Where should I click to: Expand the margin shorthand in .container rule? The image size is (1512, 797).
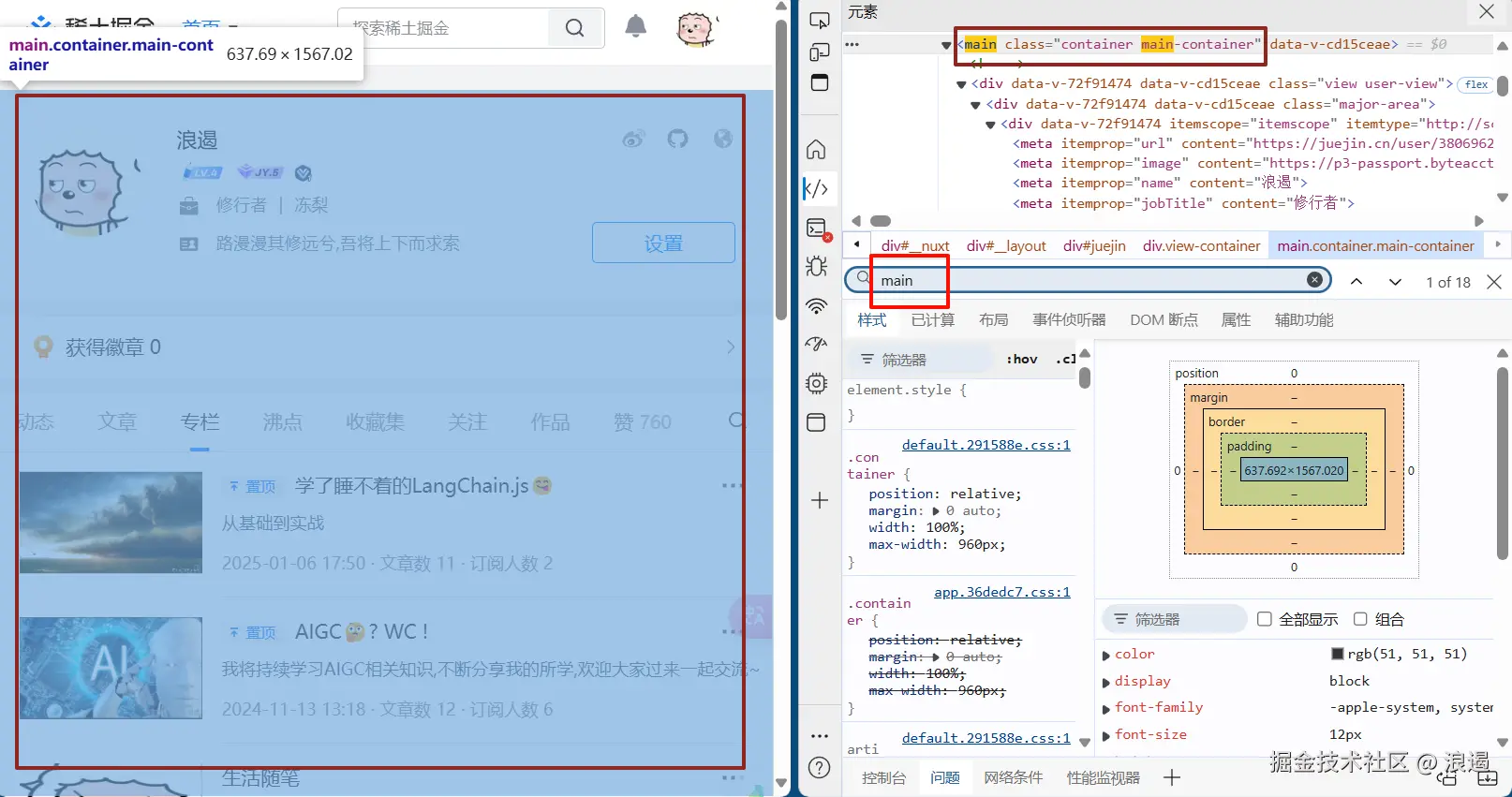pyautogui.click(x=936, y=511)
